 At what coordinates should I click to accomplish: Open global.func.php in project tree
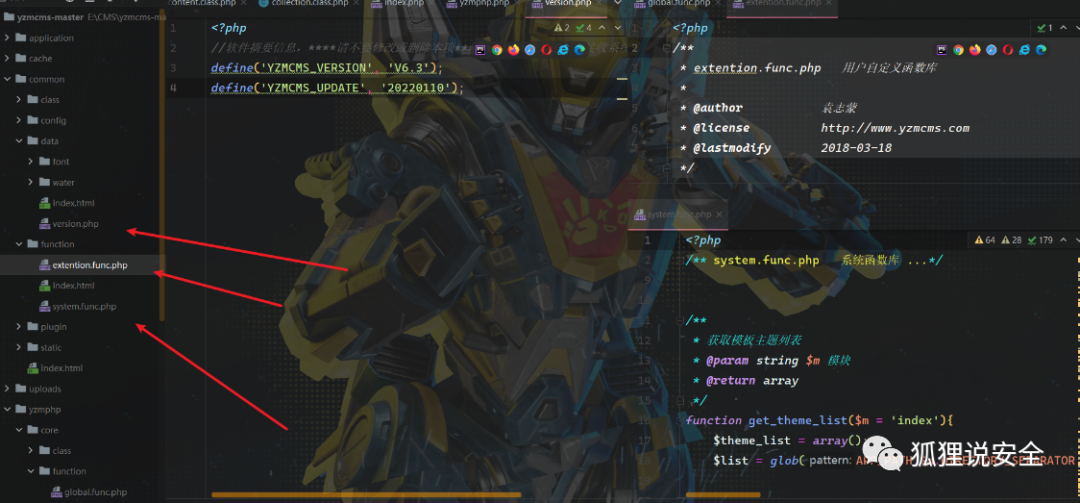tap(95, 492)
